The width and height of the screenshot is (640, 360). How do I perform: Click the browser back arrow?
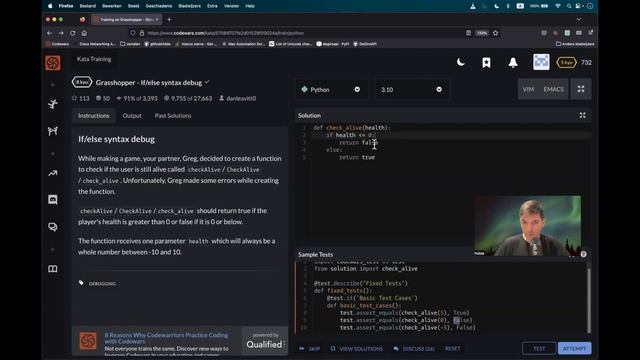tap(49, 33)
